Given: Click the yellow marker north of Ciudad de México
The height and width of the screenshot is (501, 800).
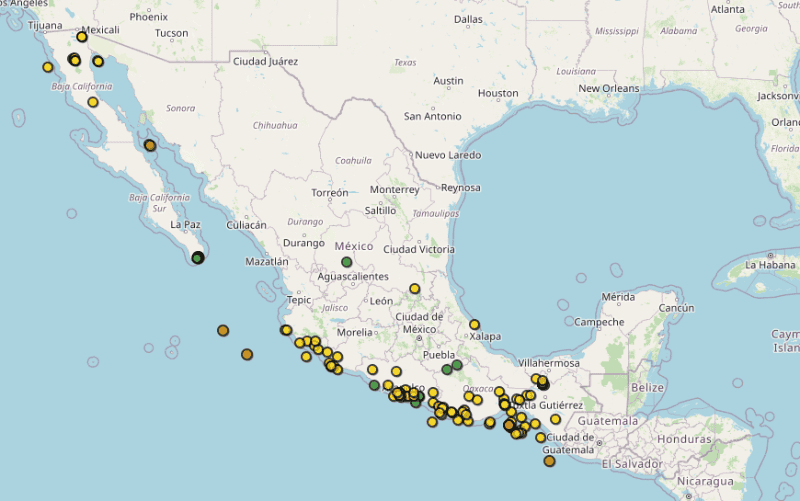Looking at the screenshot, I should tap(414, 289).
